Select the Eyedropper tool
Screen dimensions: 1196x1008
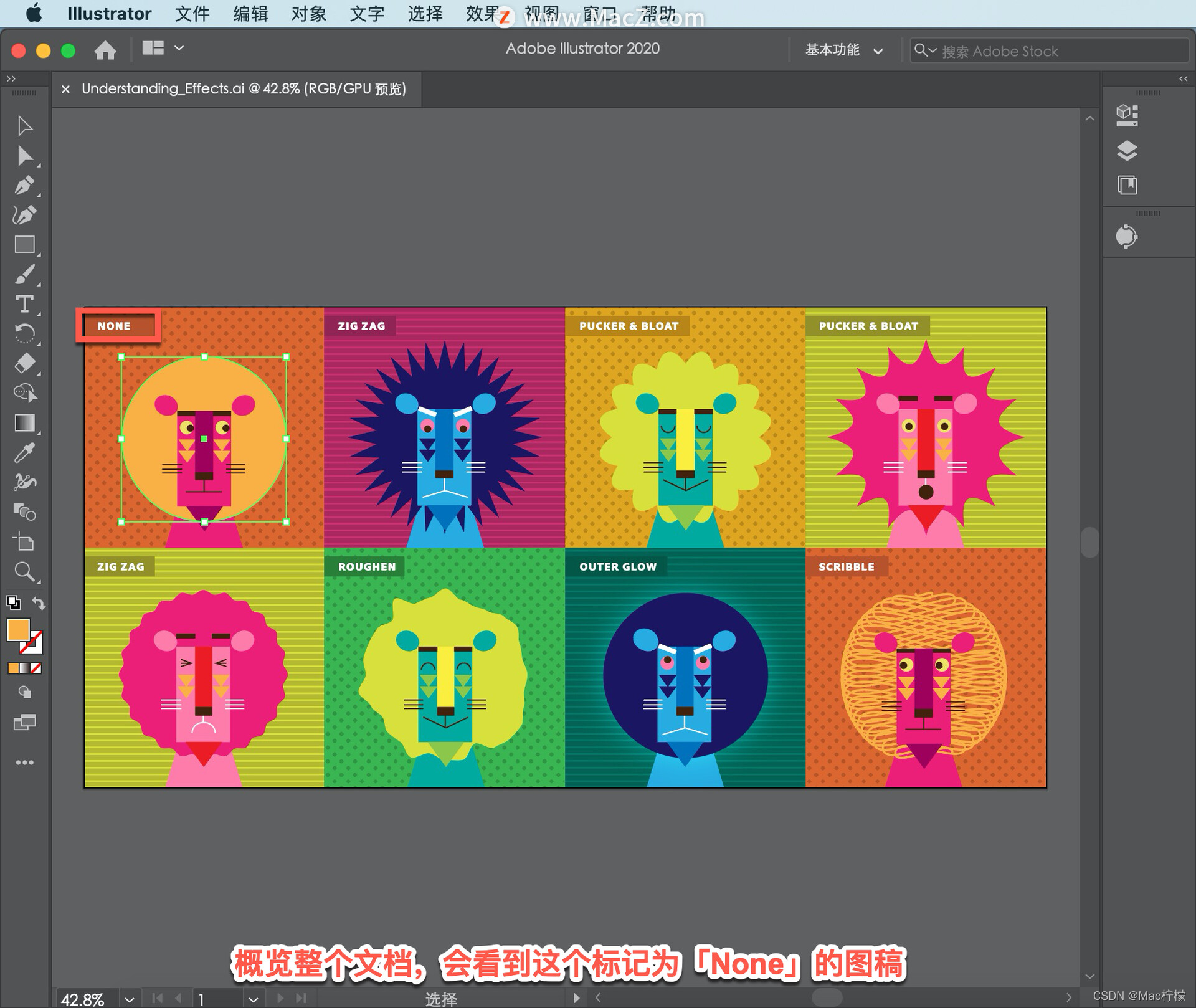tap(24, 453)
